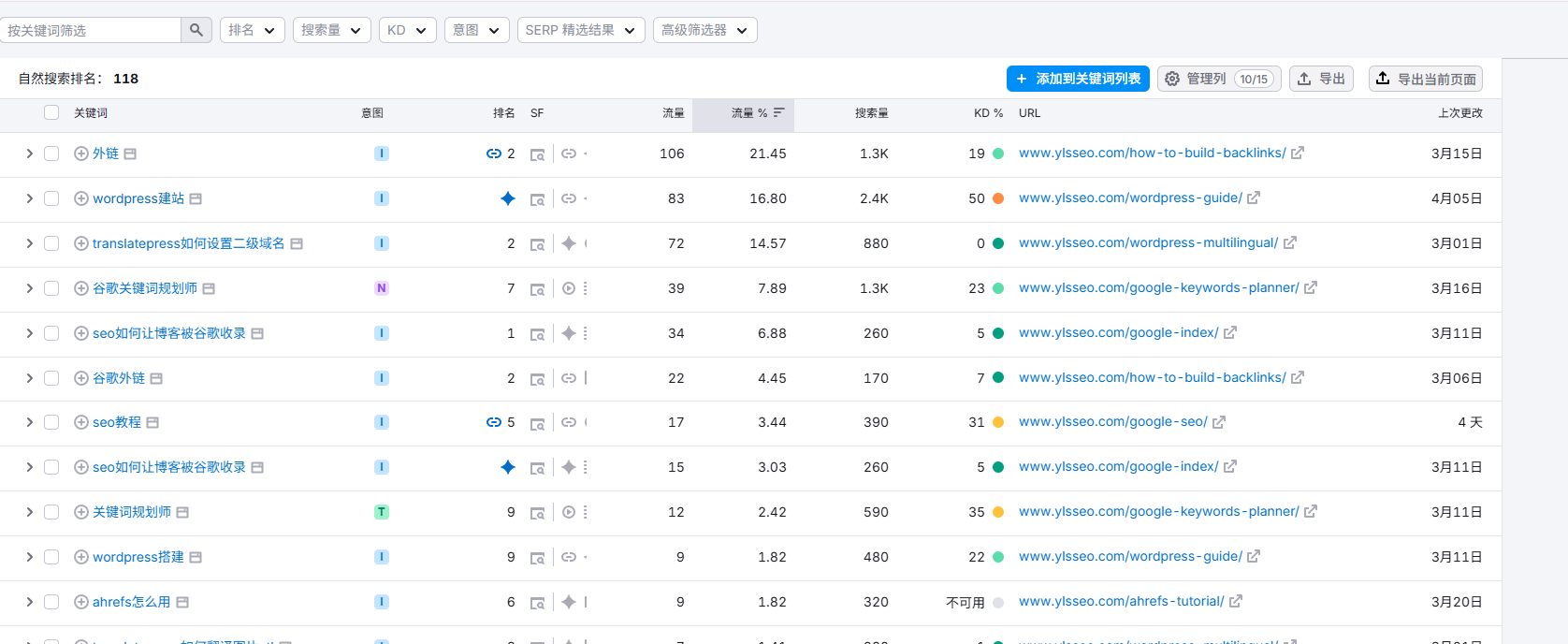Click 导出当前页面 button

pyautogui.click(x=1426, y=79)
